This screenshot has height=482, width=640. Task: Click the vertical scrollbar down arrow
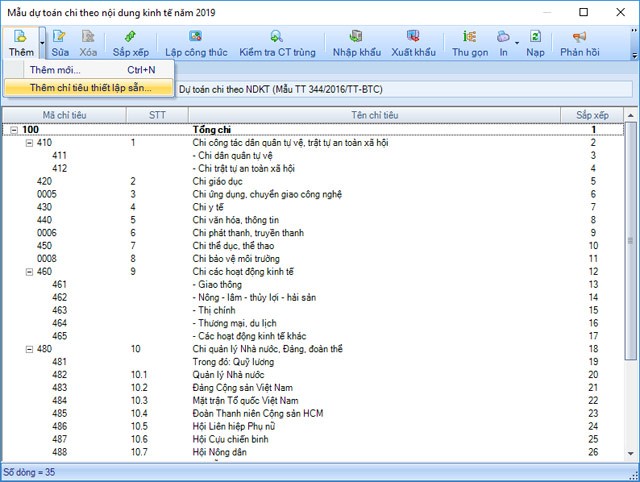point(632,456)
